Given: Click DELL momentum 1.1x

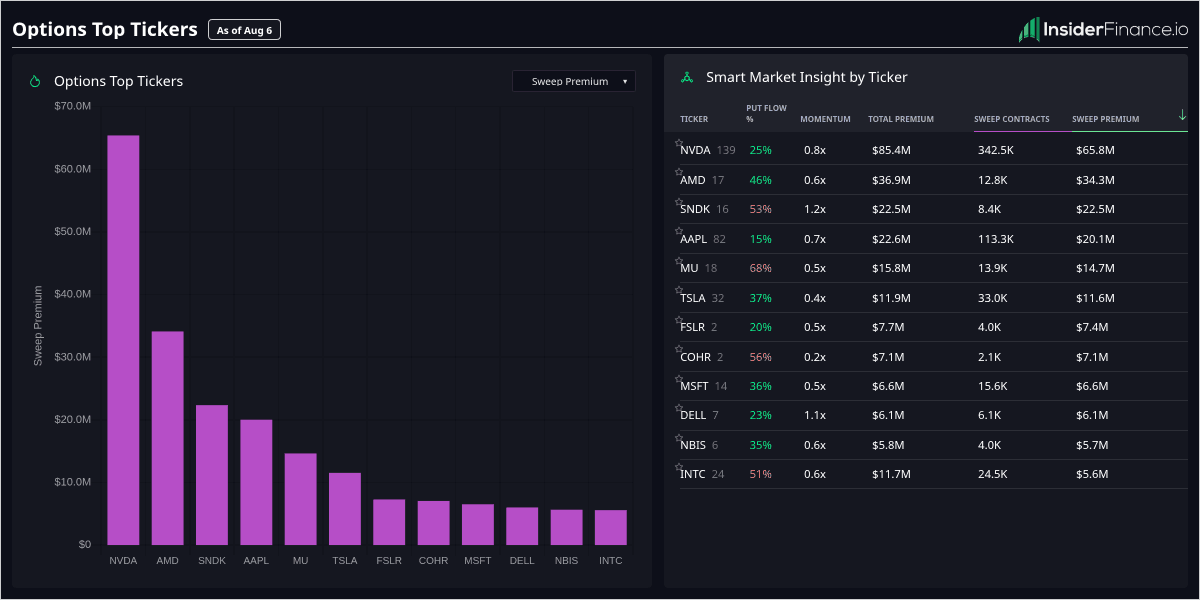Looking at the screenshot, I should point(815,415).
